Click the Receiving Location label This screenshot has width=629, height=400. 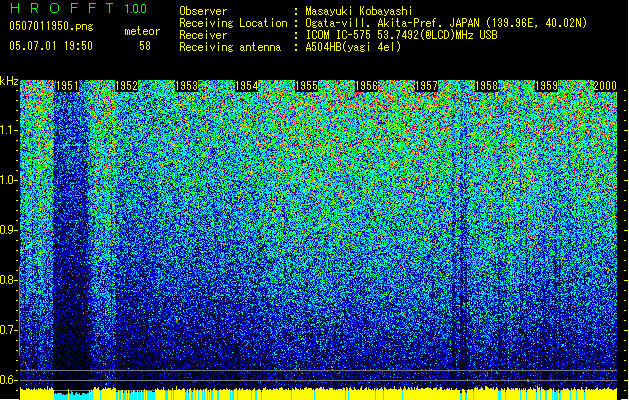tap(233, 23)
